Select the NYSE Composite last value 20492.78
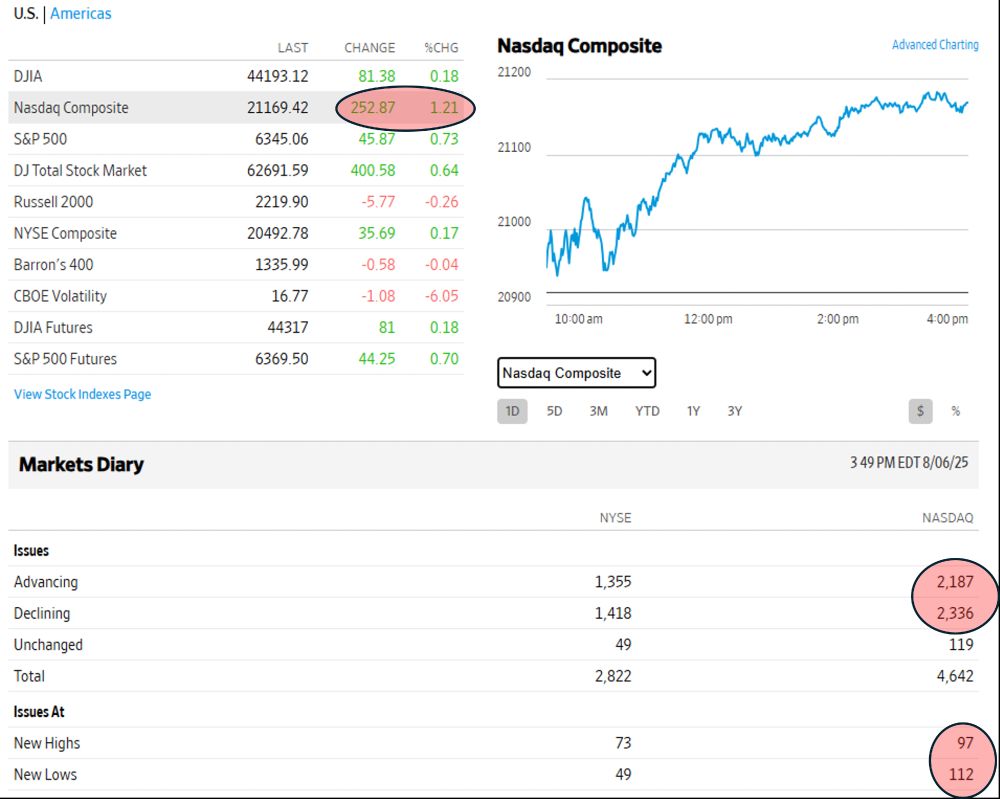The width and height of the screenshot is (1000, 799). (x=277, y=233)
